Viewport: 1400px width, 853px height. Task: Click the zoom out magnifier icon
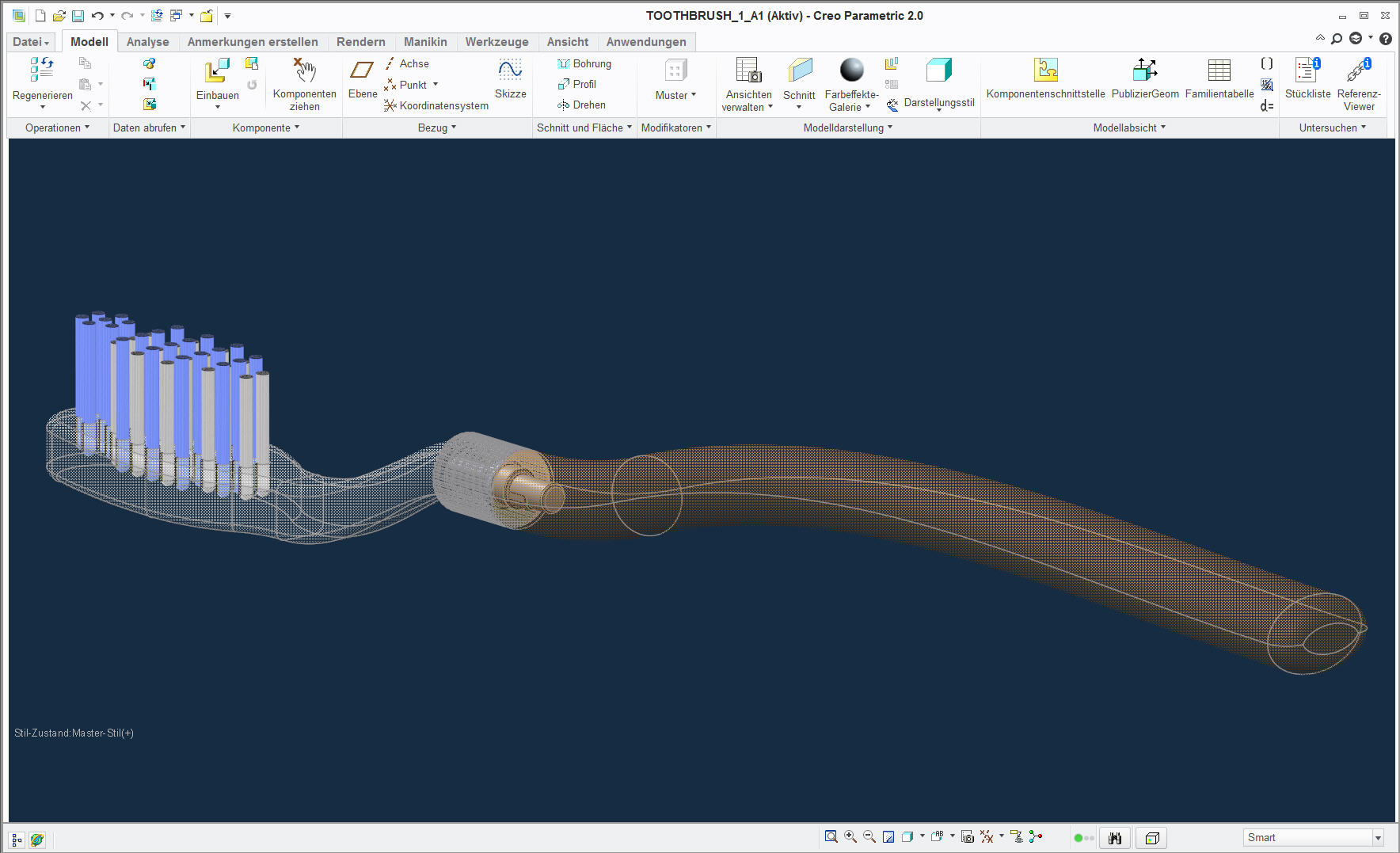[x=869, y=836]
